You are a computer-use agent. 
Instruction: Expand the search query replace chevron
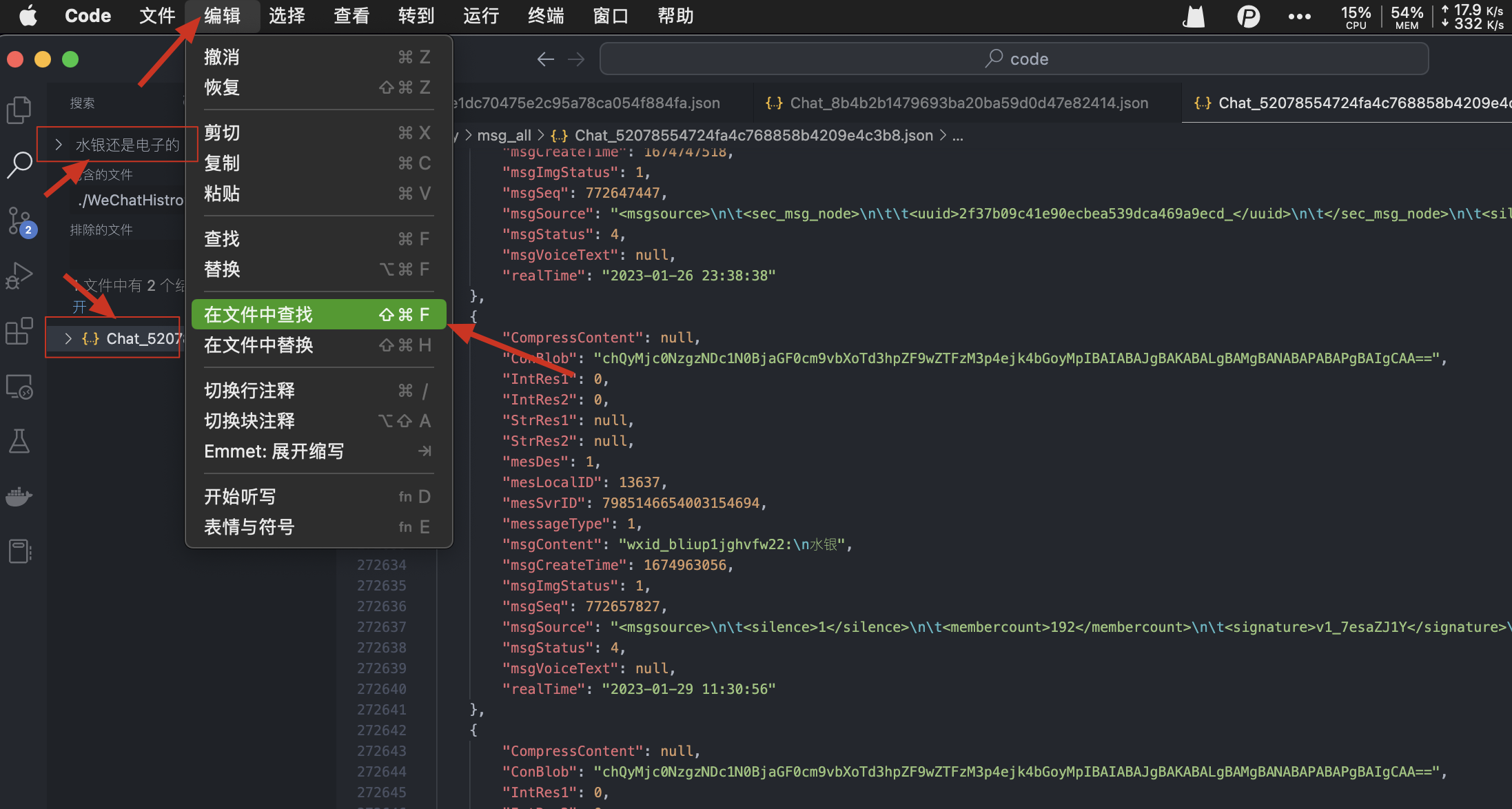coord(59,145)
